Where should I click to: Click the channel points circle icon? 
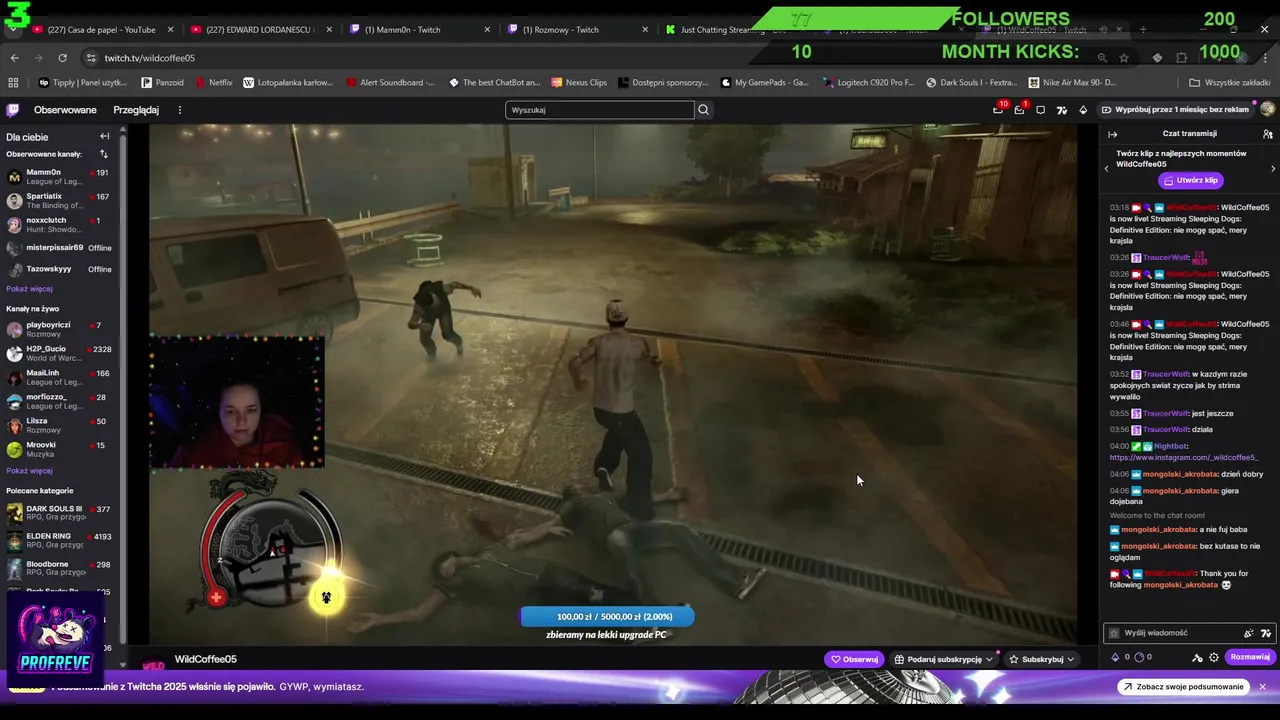point(1138,657)
